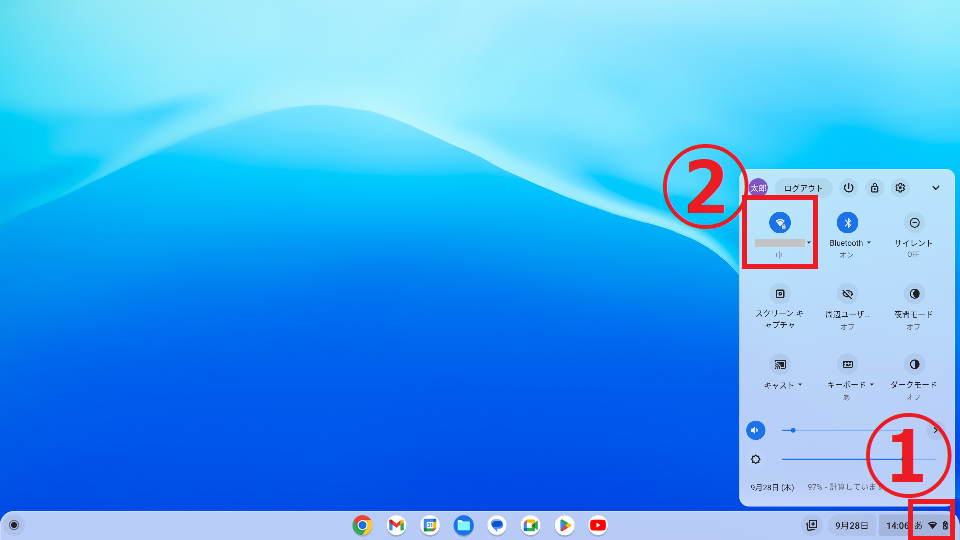The width and height of the screenshot is (960, 540).
Task: Click the ログアウト button
Action: coord(803,188)
